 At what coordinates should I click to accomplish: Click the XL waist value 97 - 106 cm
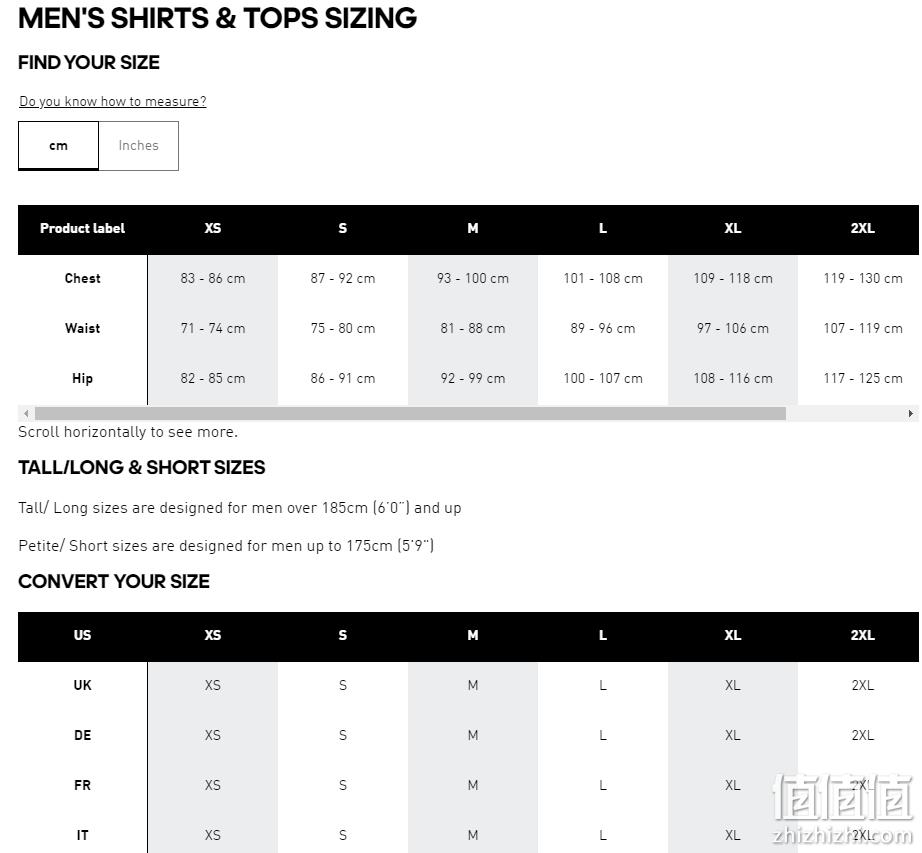[733, 329]
